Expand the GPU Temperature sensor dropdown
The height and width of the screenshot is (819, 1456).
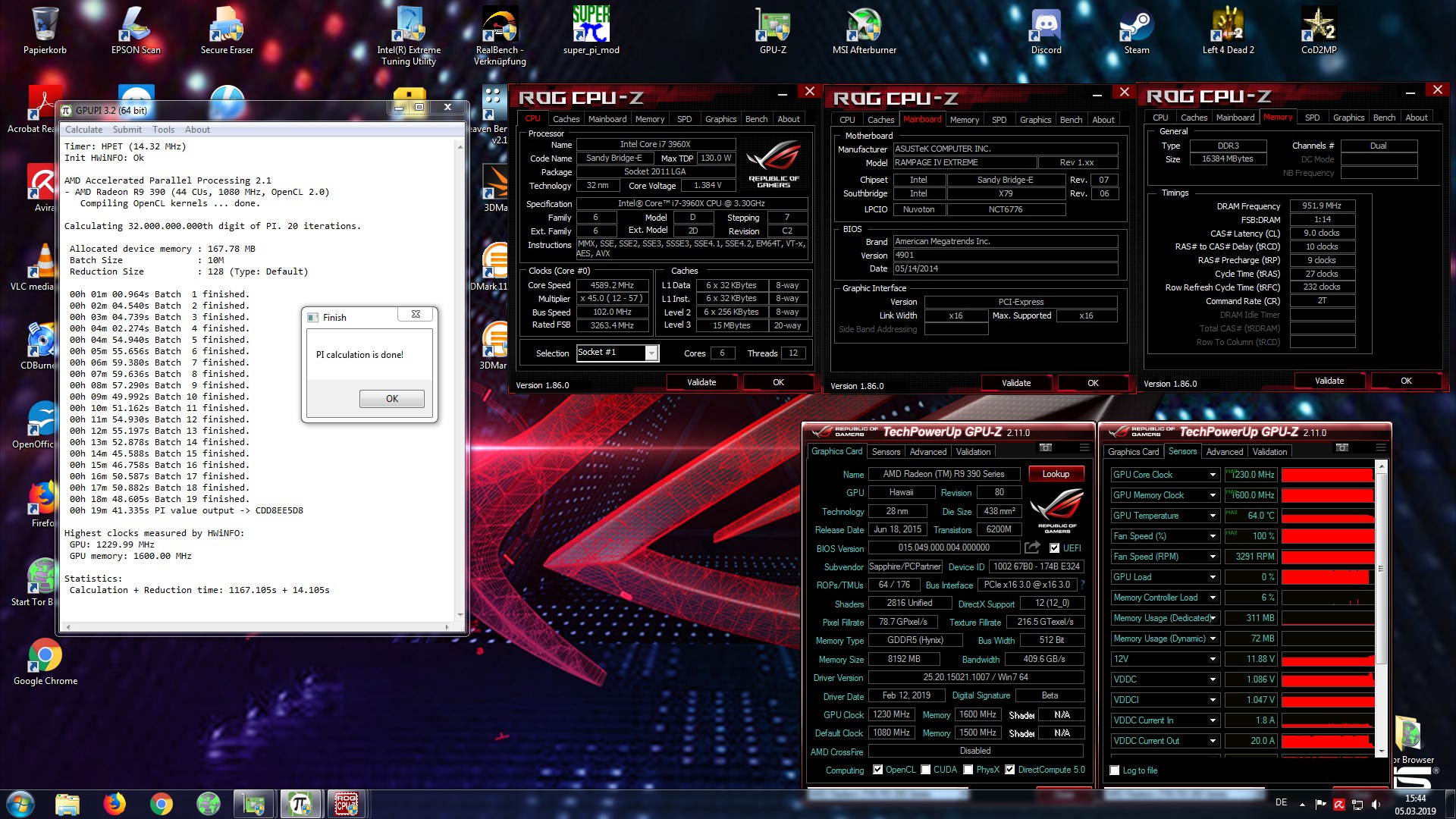click(1213, 516)
